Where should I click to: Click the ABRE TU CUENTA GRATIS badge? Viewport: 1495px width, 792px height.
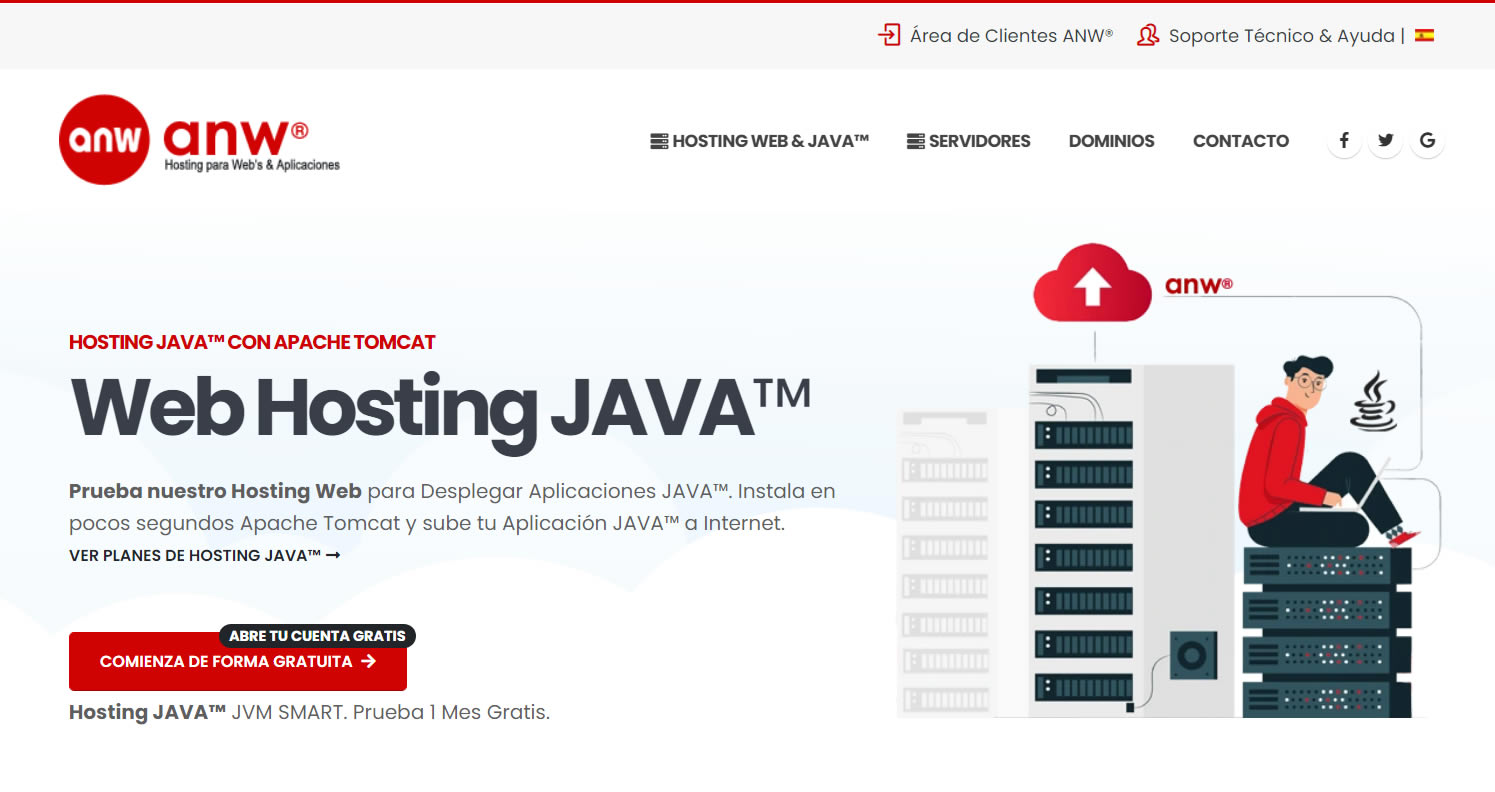(318, 635)
